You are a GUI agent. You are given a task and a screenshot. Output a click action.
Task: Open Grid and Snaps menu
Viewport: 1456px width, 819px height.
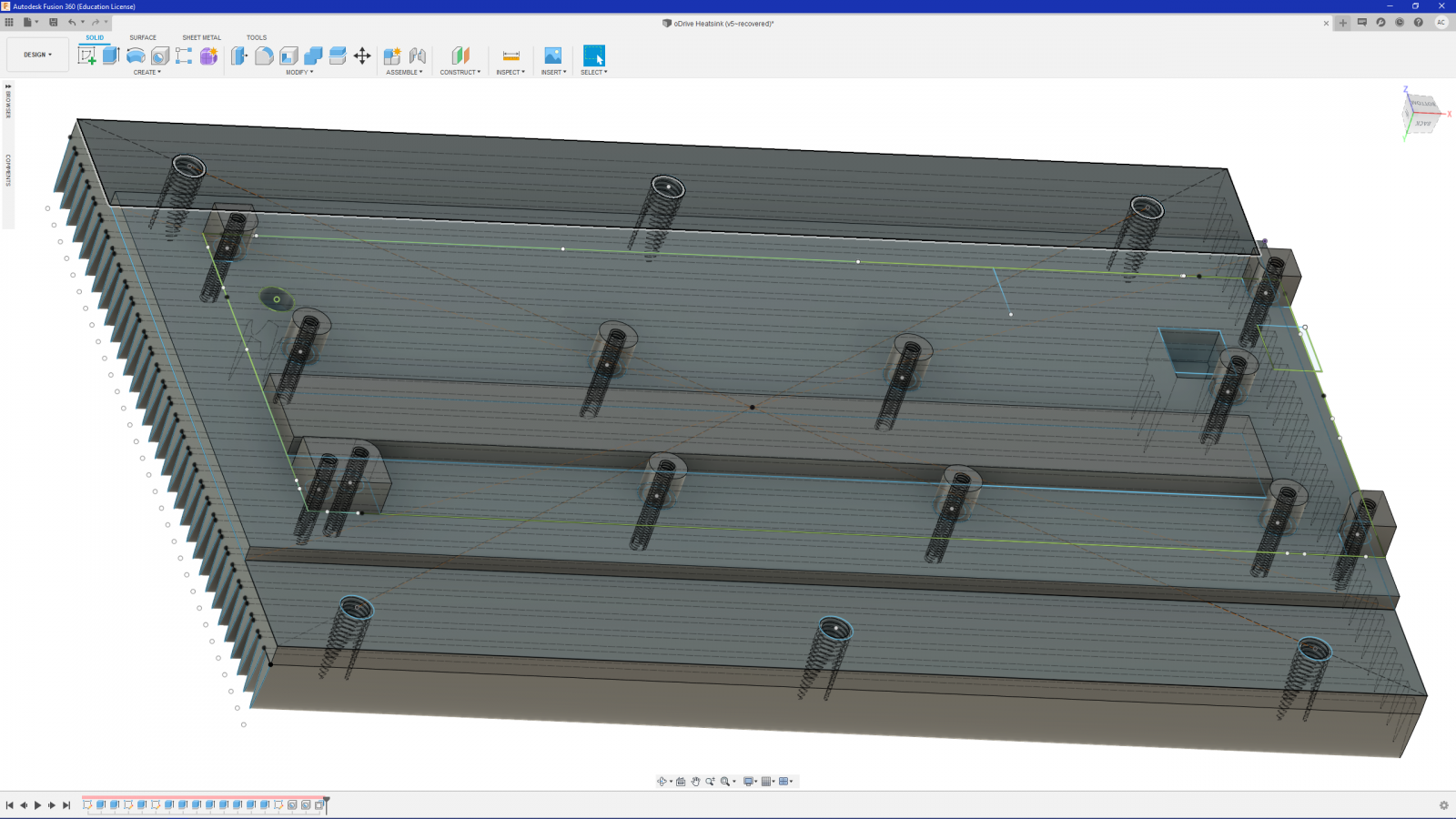[768, 782]
